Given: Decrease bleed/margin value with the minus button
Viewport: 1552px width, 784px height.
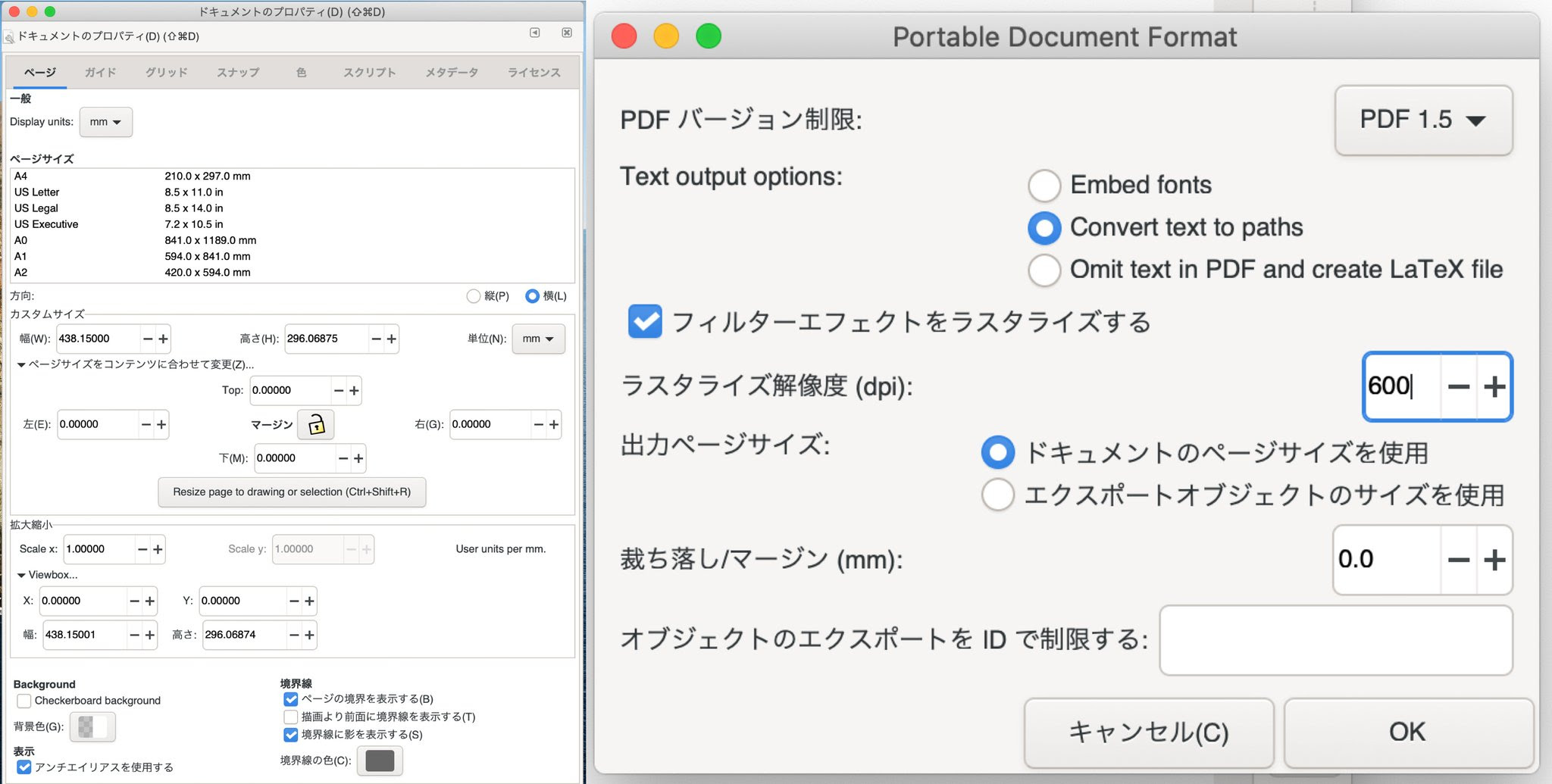Looking at the screenshot, I should click(1457, 560).
